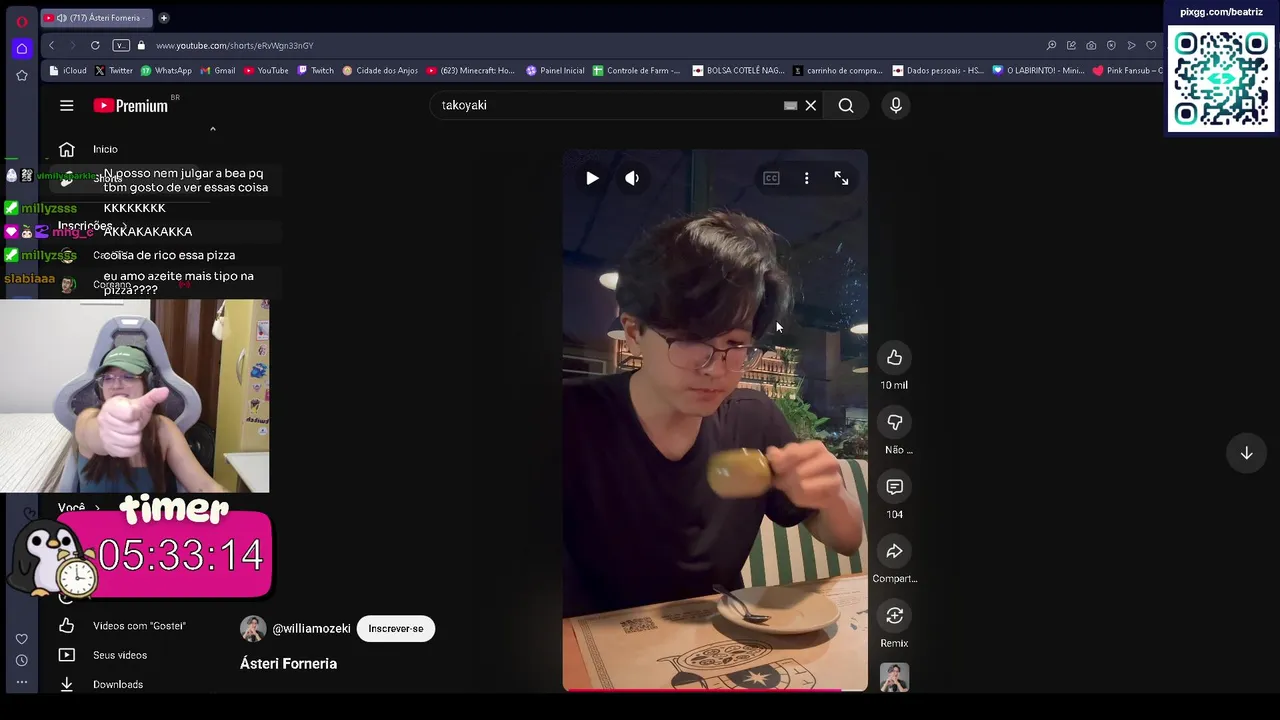The image size is (1280, 720).
Task: Open the Cidade dos Anjos bookmark
Action: pos(380,71)
